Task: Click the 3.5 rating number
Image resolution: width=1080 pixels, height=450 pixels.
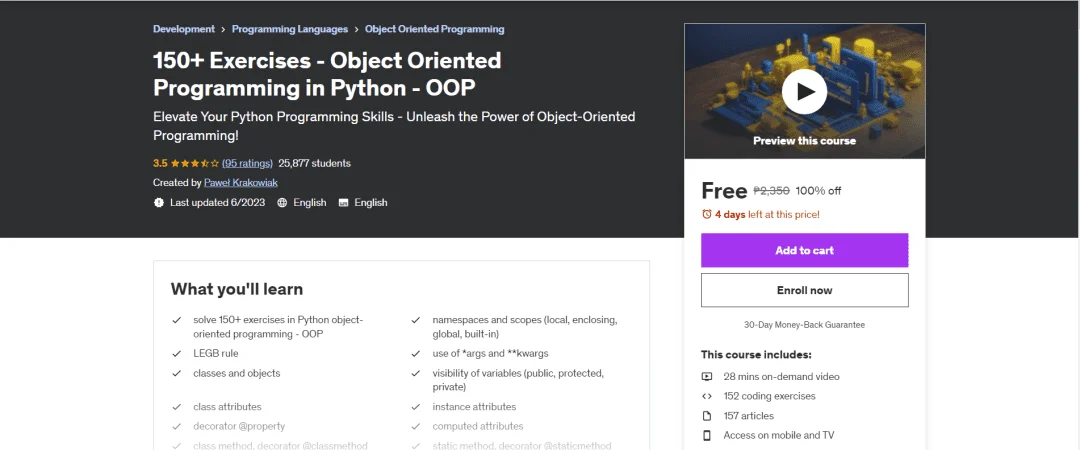Action: (160, 163)
